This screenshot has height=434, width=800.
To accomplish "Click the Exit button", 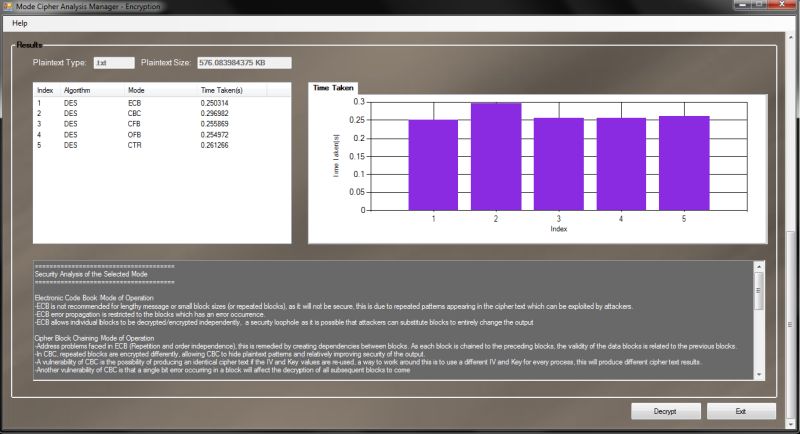I will click(741, 411).
